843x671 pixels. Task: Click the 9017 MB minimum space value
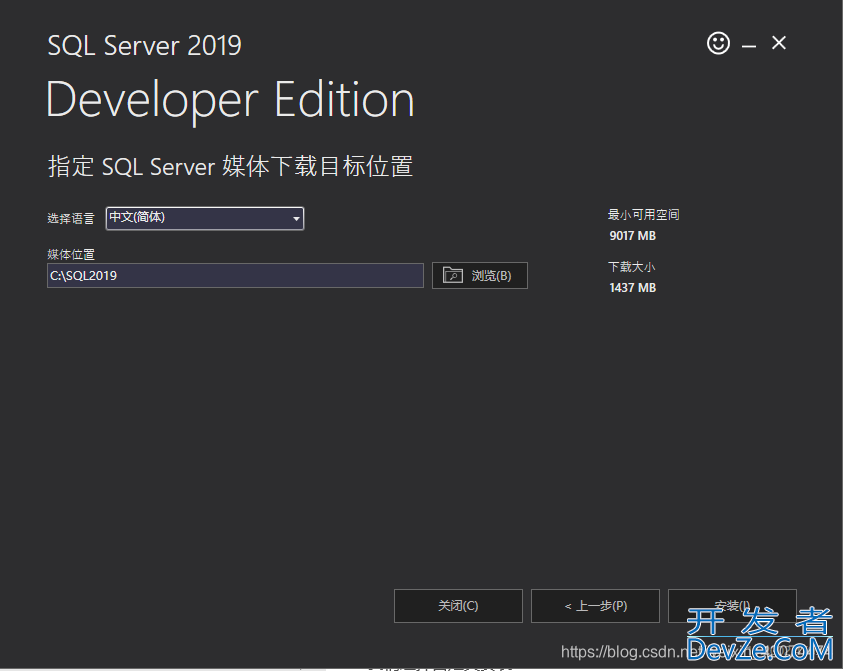tap(632, 235)
